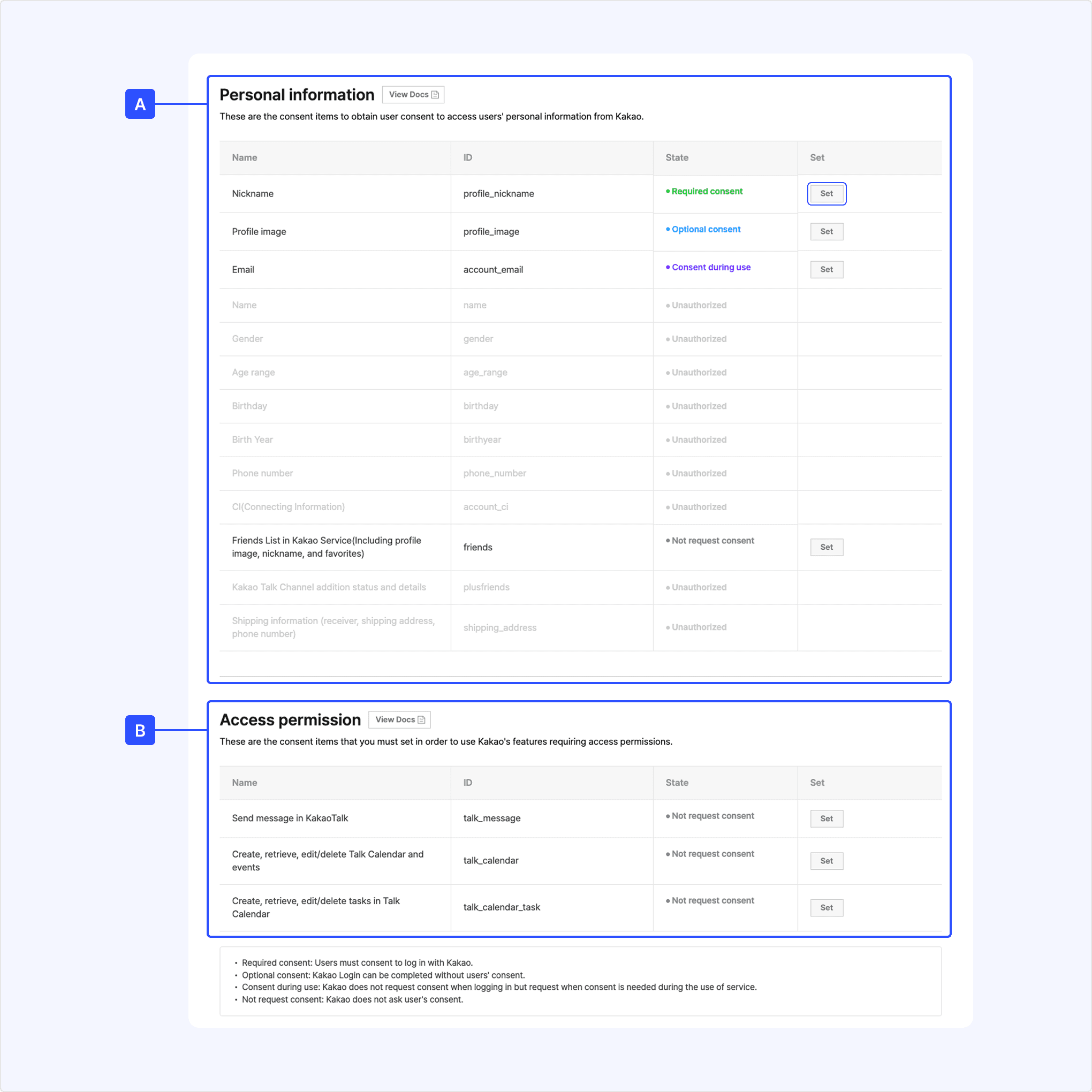Select the profile_nickname ID cell

498,194
